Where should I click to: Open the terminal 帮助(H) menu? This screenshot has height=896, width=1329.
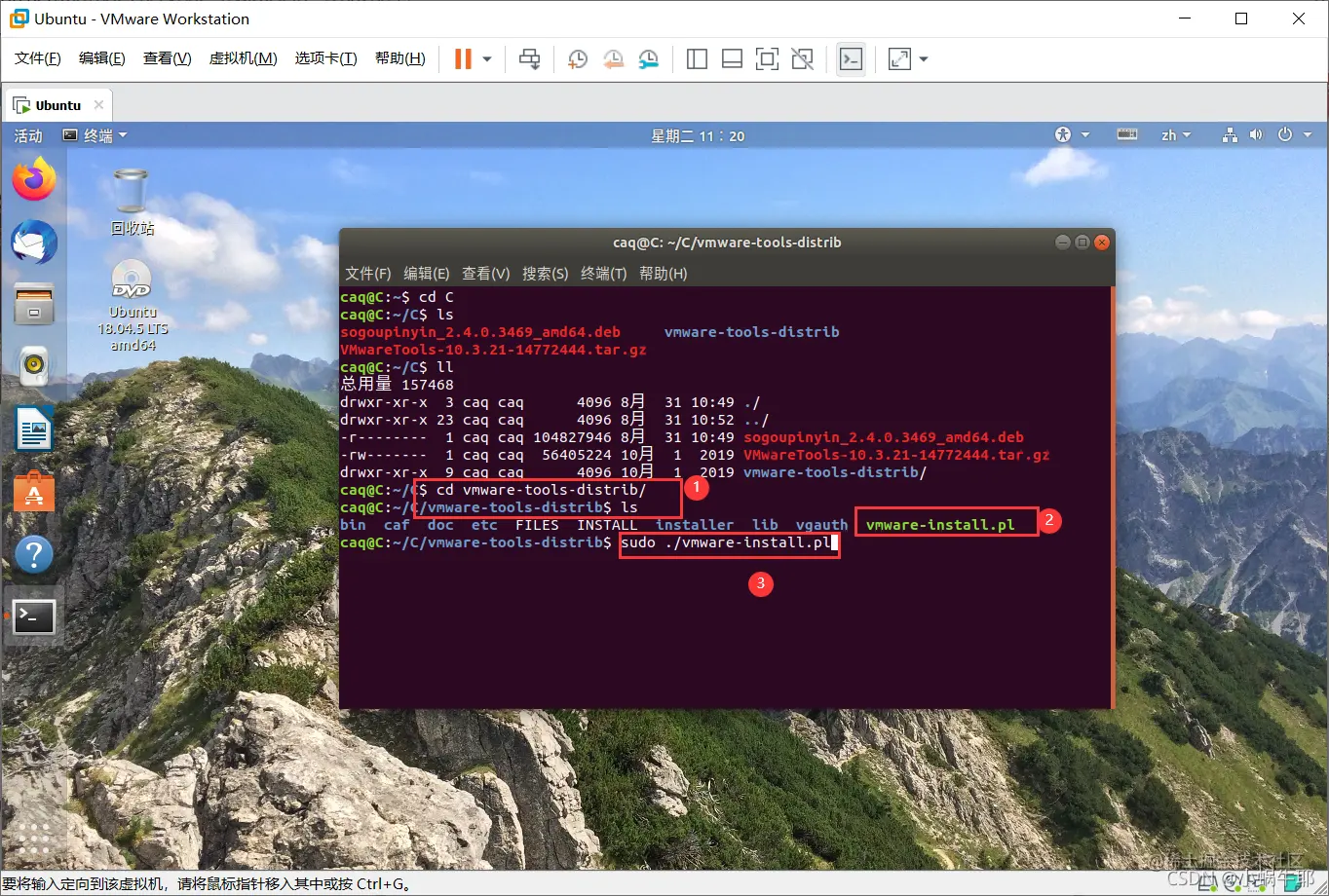tap(664, 274)
